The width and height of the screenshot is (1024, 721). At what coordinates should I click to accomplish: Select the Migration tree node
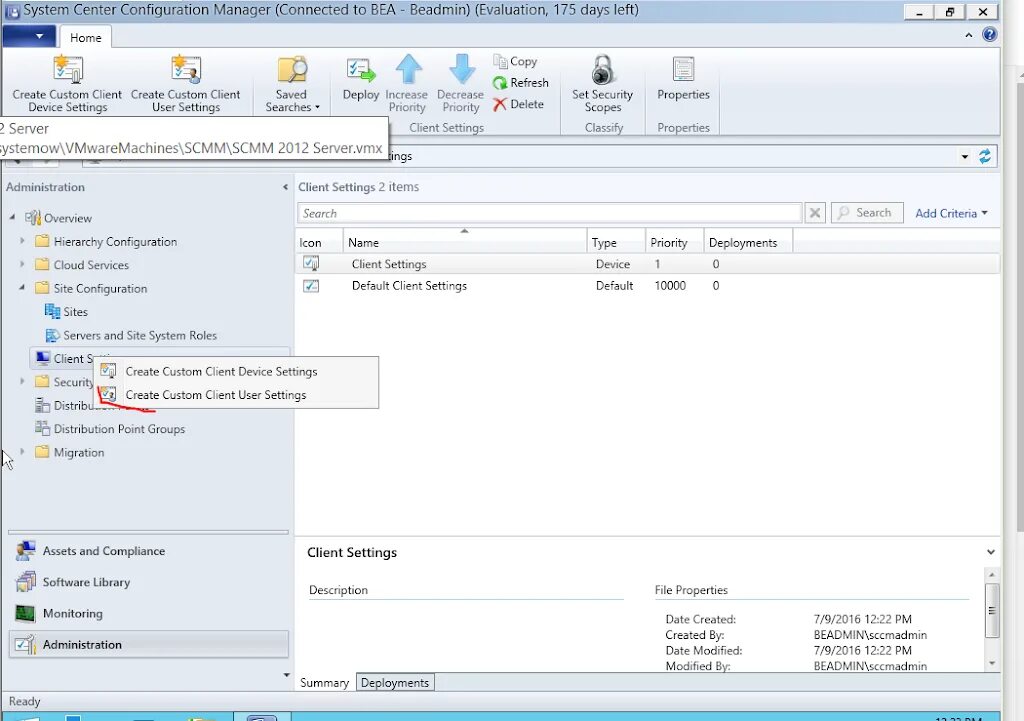(69, 452)
